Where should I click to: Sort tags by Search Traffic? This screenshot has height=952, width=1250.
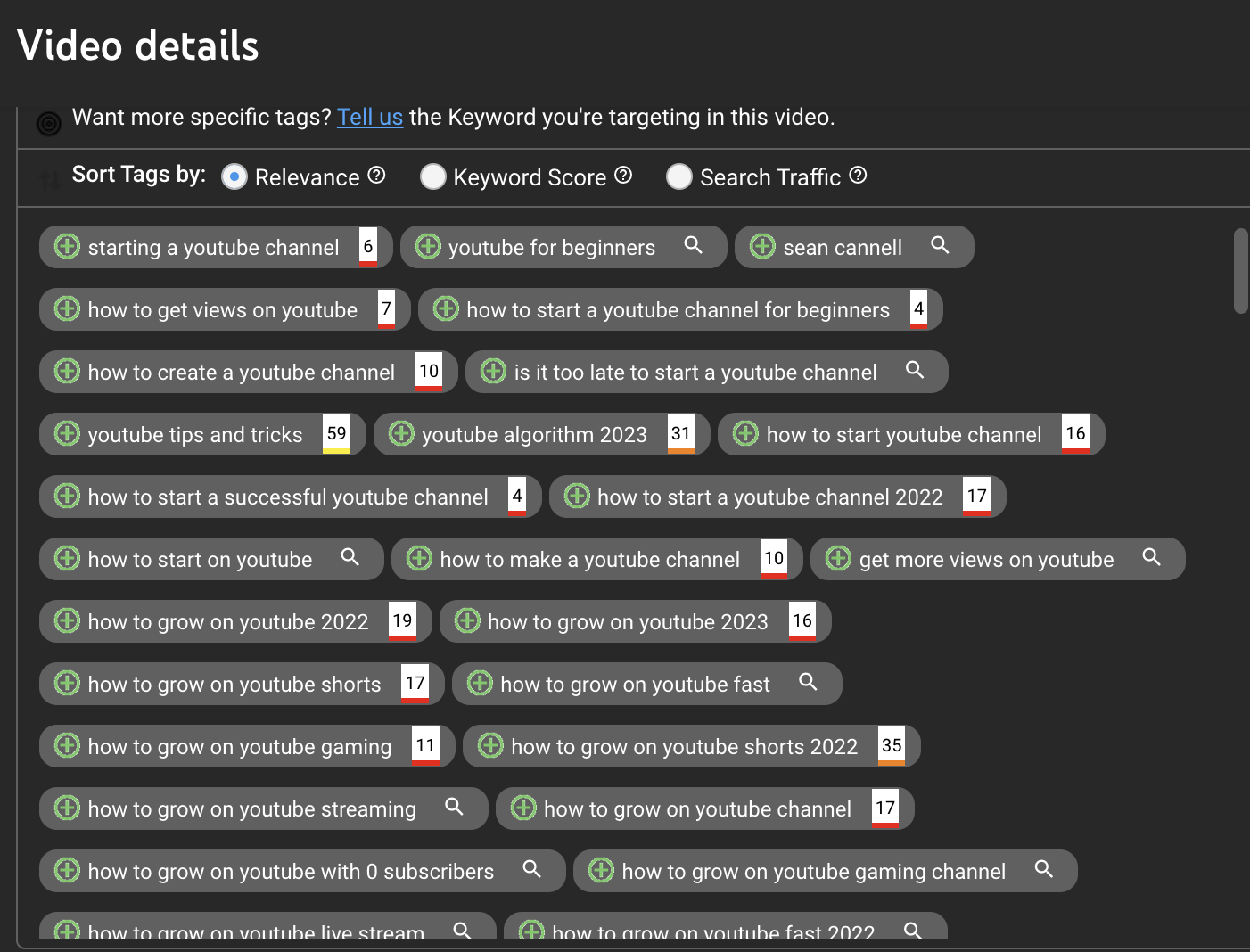point(679,176)
